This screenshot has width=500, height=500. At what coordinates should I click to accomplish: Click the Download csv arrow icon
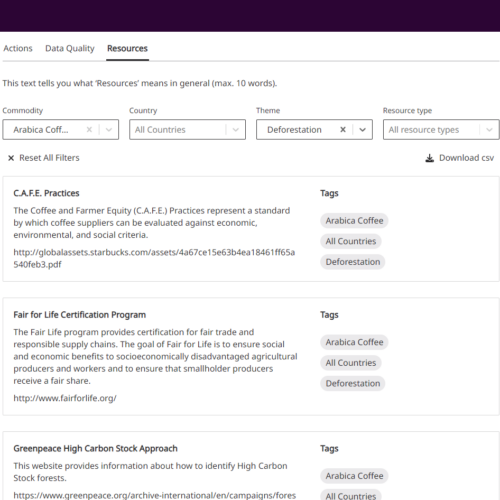430,158
